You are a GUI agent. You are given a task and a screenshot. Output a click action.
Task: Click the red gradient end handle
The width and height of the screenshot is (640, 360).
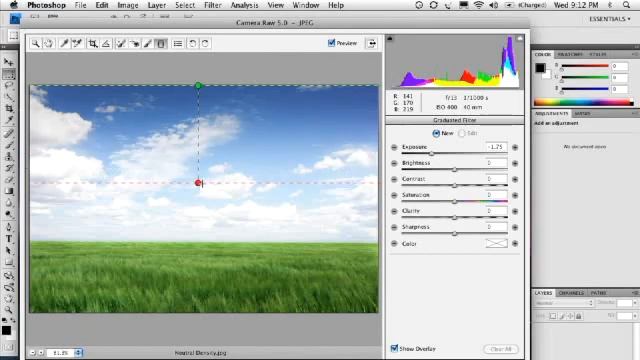click(198, 183)
